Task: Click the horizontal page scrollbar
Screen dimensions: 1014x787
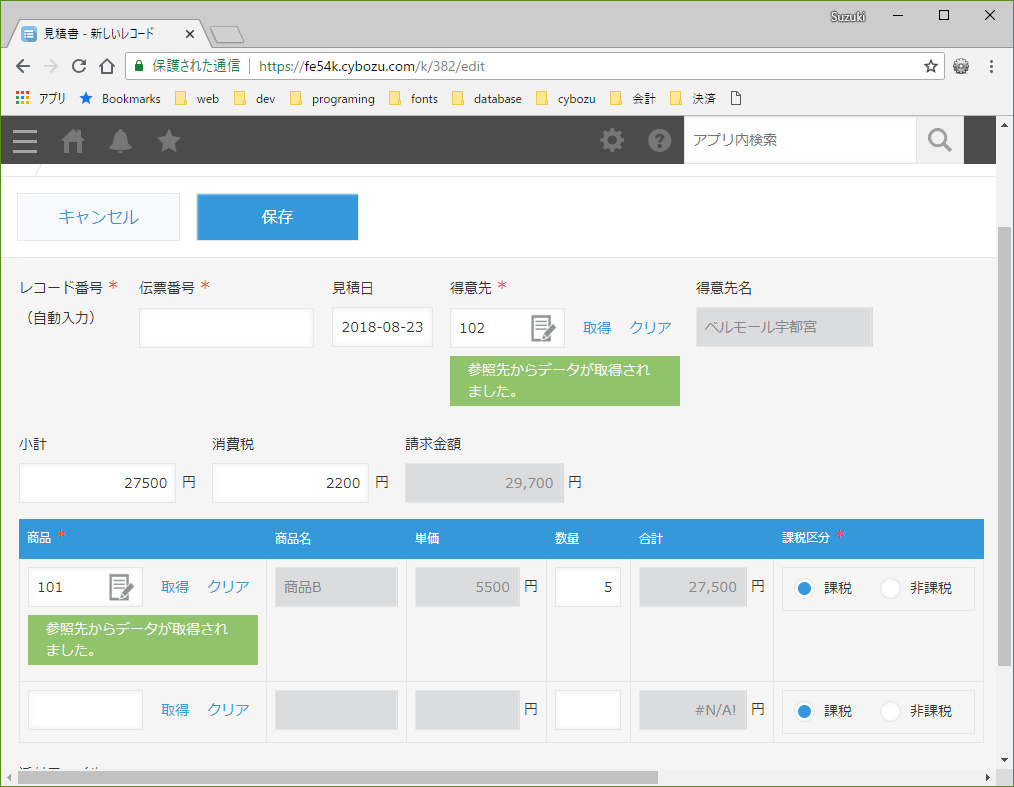Action: coord(338,777)
